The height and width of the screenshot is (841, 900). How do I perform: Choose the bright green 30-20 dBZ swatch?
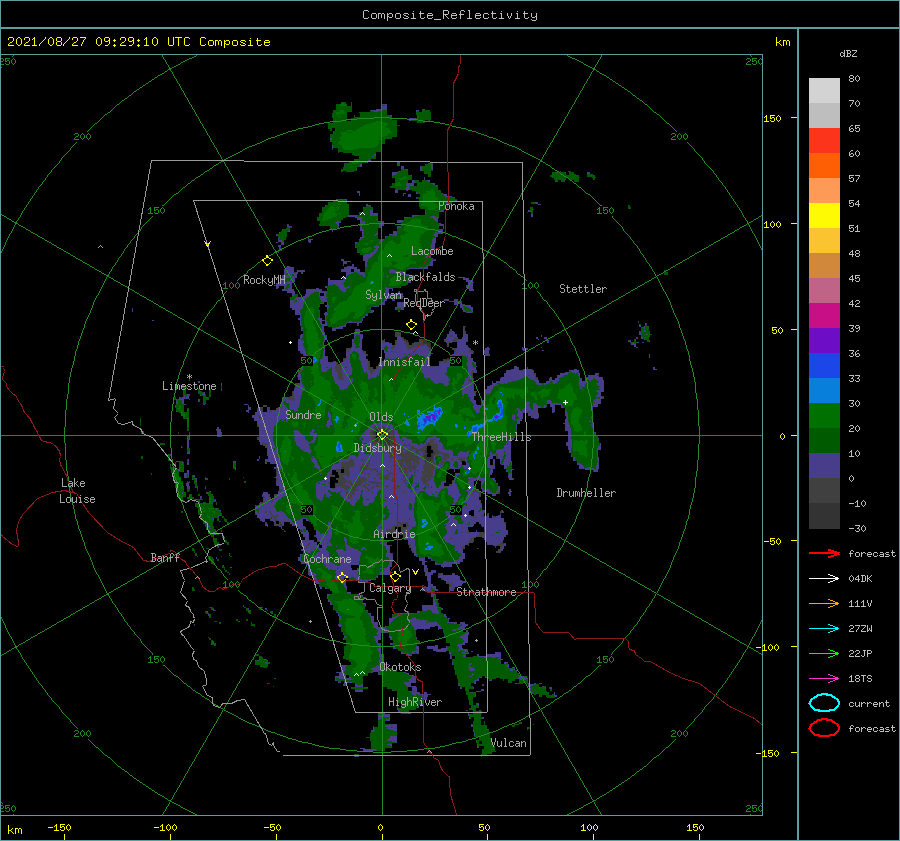(824, 416)
